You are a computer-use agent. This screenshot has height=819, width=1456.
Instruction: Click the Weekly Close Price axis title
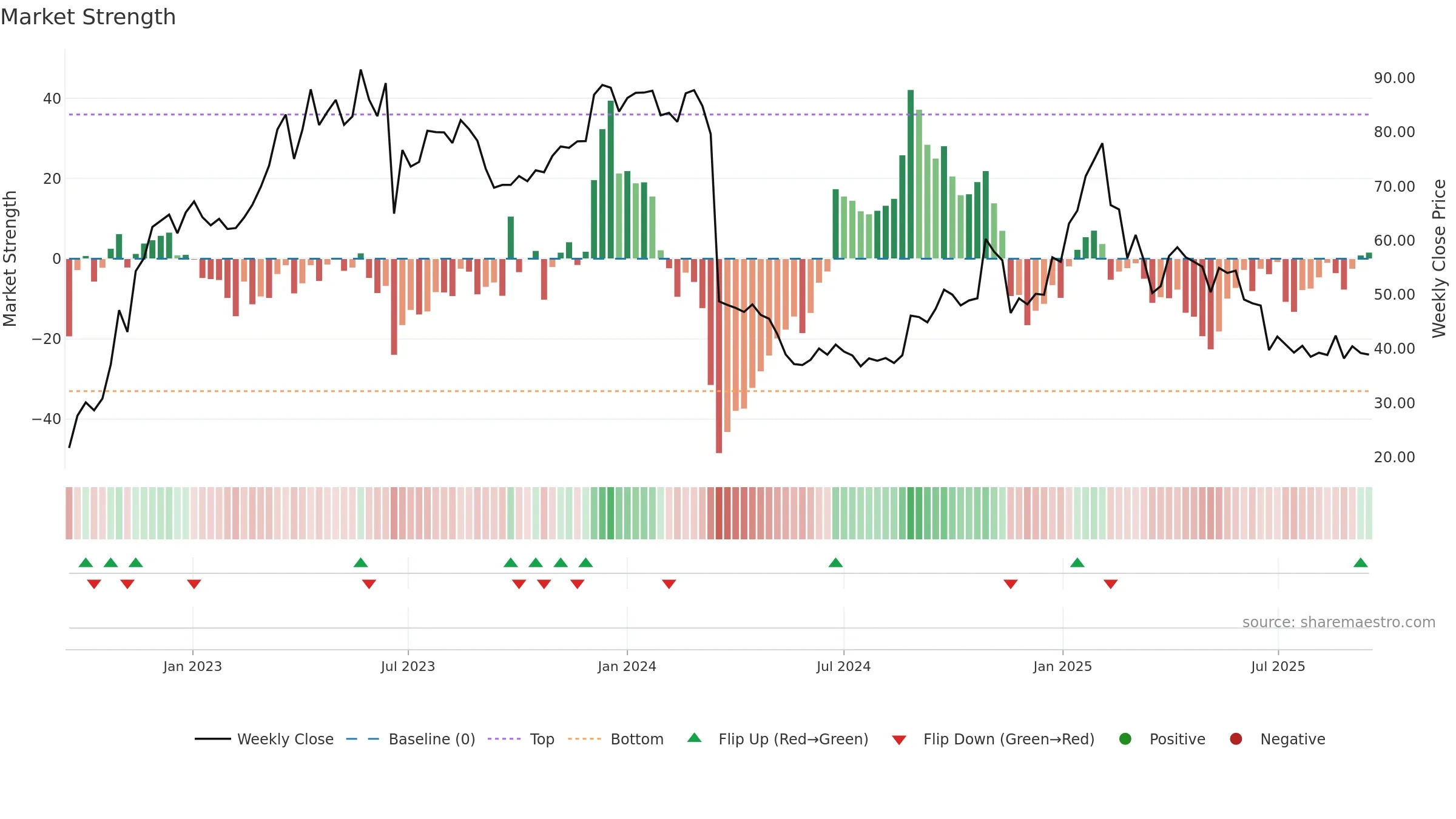pos(1439,258)
